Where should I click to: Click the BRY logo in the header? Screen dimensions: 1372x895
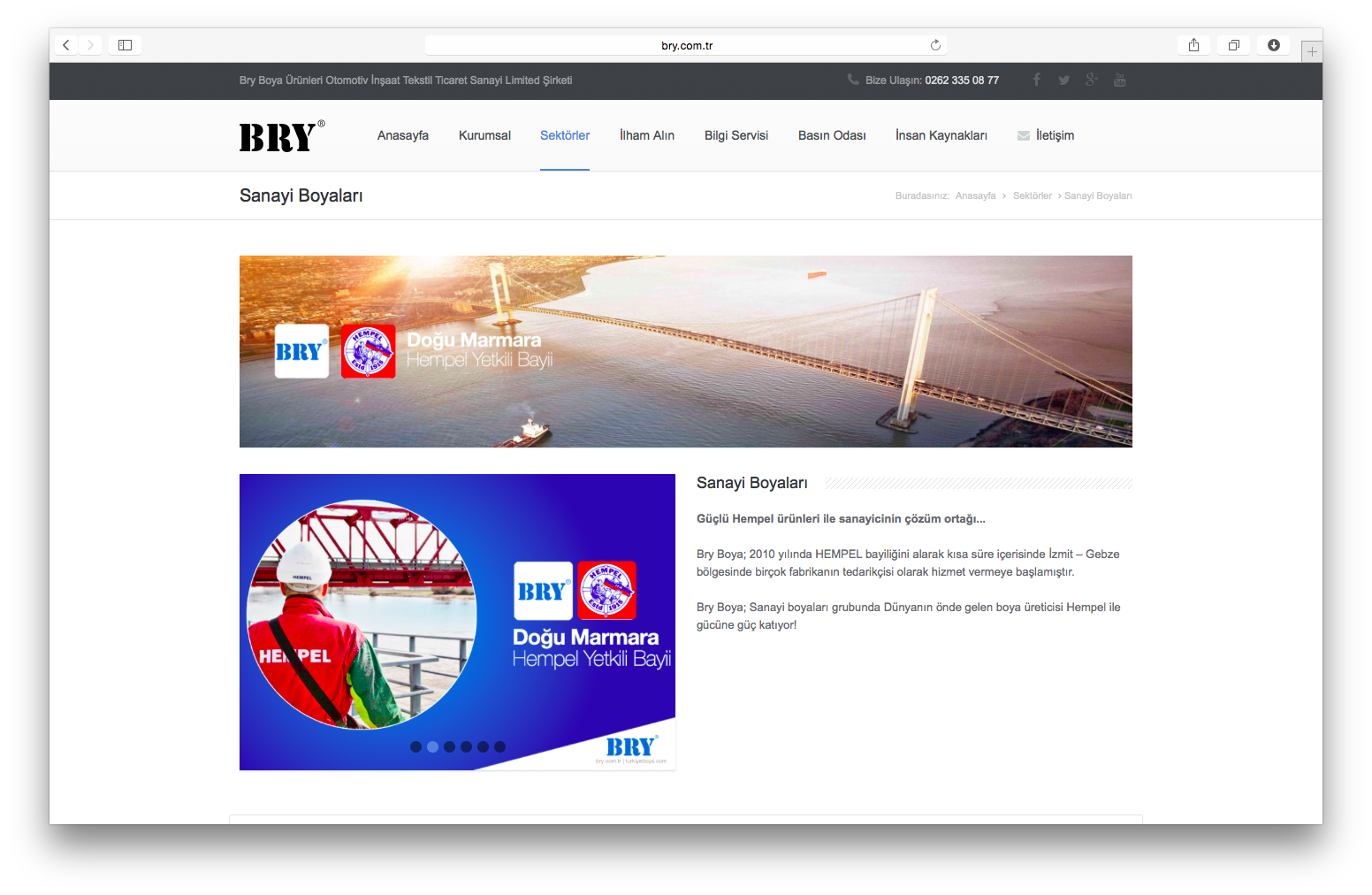pos(282,136)
